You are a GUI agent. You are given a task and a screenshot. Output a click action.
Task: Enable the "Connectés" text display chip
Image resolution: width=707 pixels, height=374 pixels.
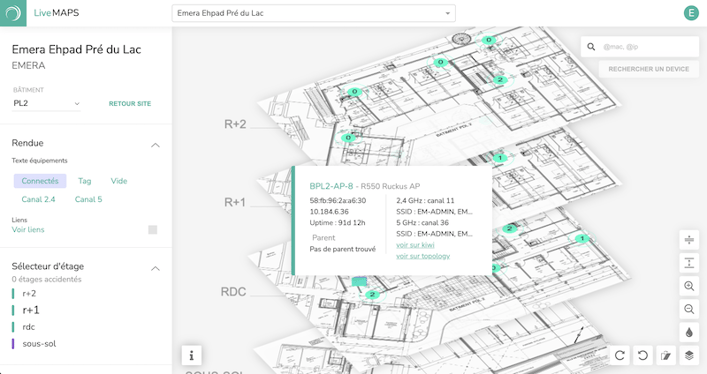[x=40, y=181]
